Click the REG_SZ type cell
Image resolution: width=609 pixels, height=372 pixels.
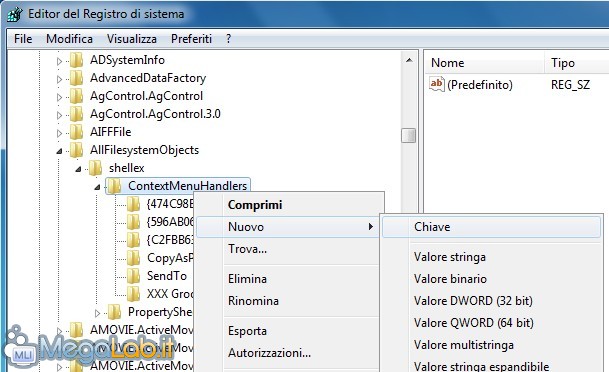click(x=570, y=85)
